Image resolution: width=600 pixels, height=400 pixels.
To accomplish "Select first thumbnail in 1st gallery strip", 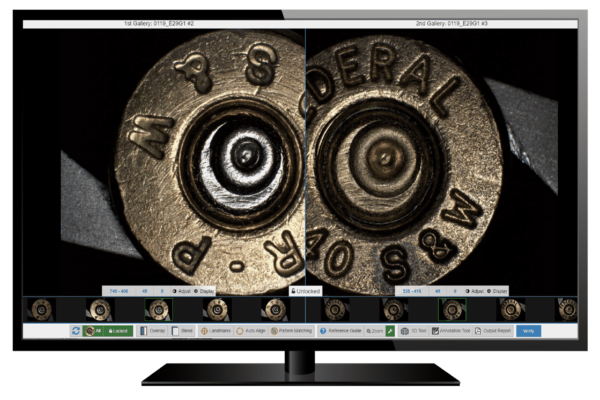I will [x=41, y=309].
